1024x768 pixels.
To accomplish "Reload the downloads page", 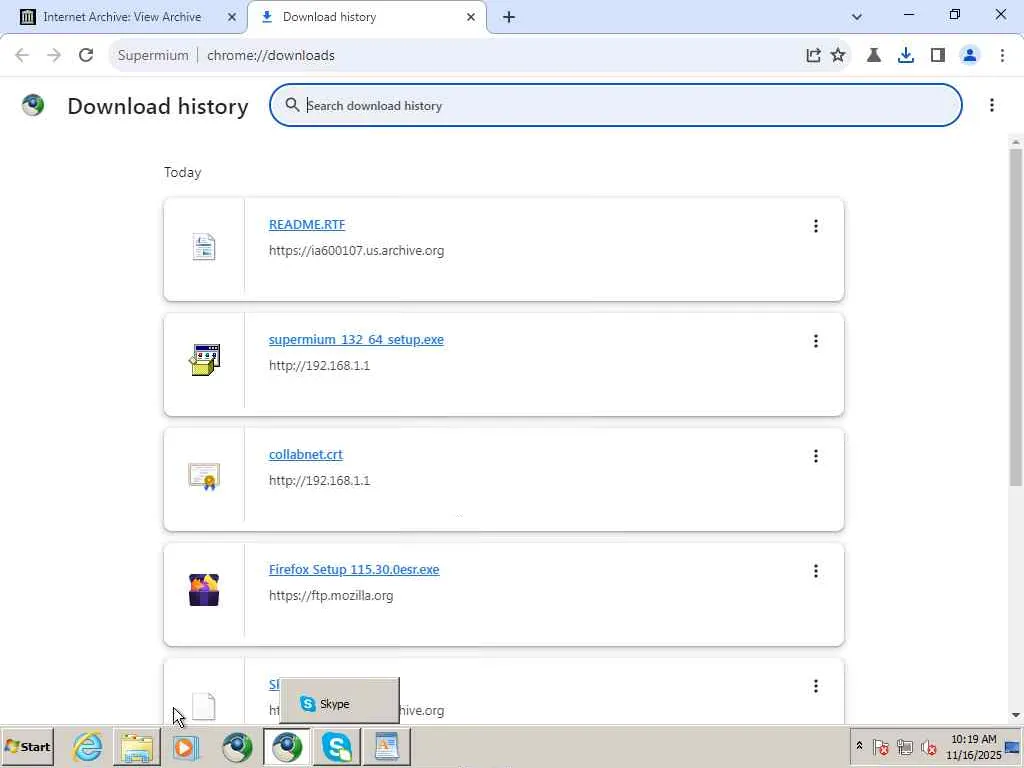I will point(86,55).
